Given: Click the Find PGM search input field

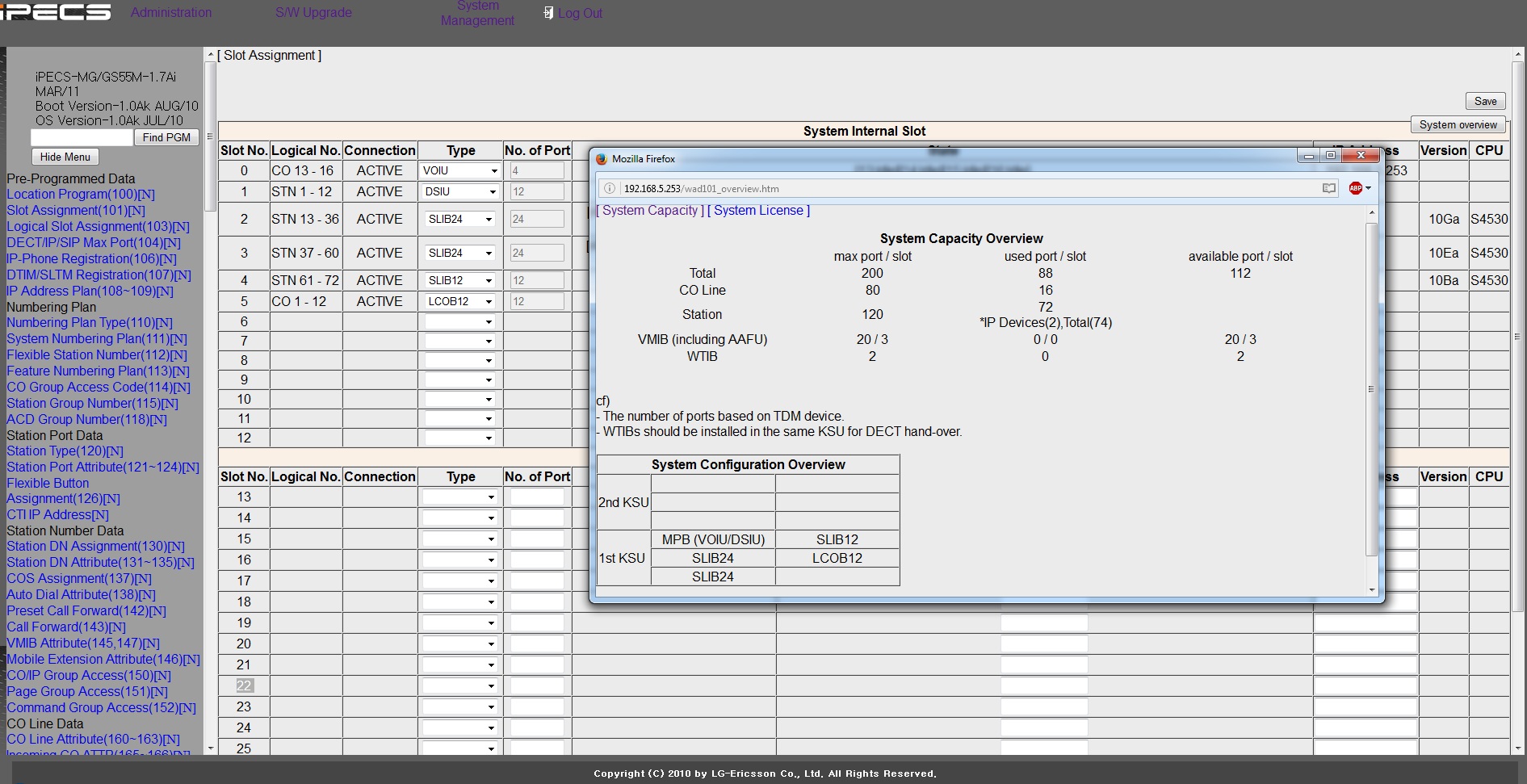Looking at the screenshot, I should point(82,138).
